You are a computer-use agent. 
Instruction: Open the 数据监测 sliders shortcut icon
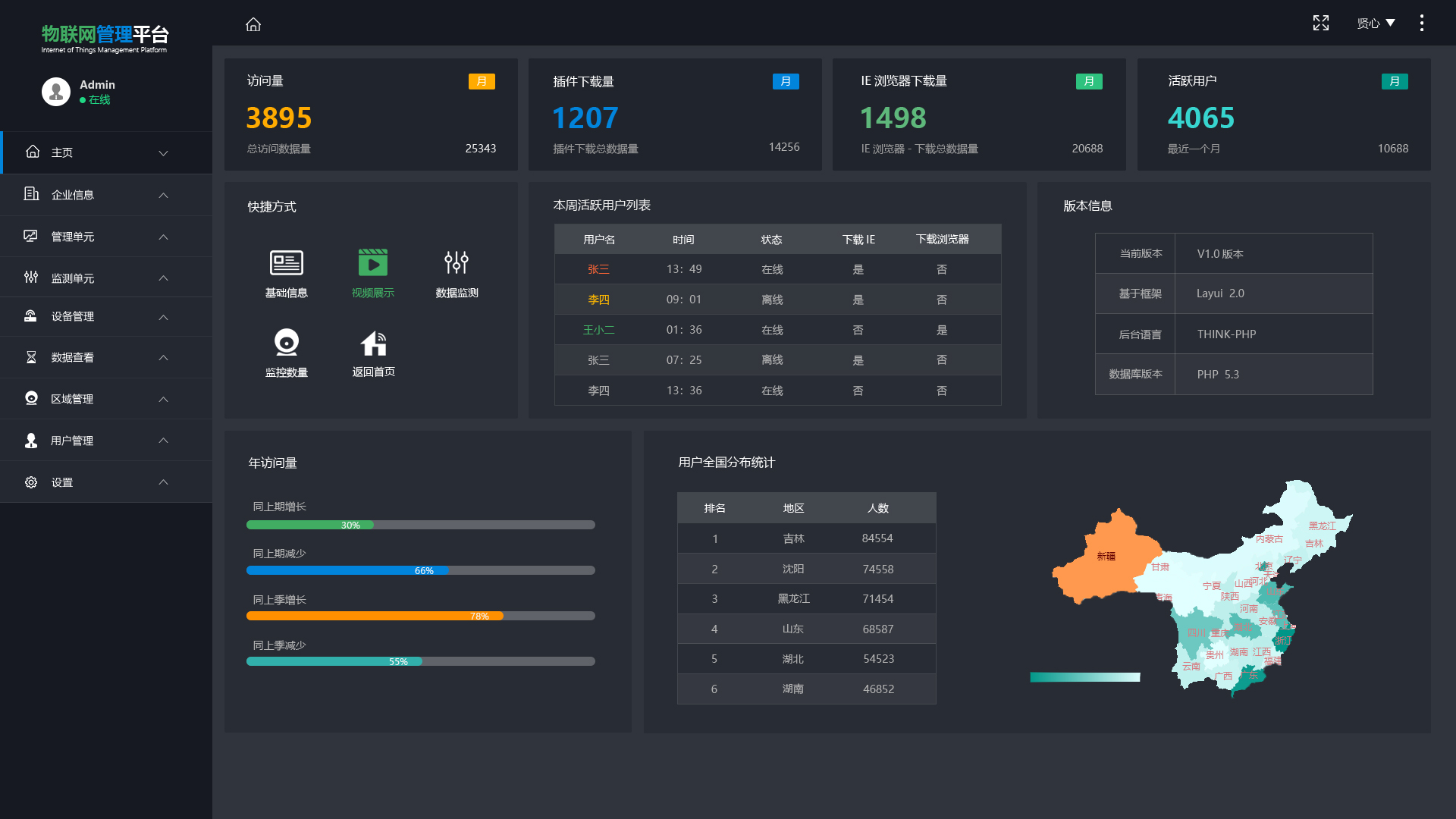coord(457,262)
